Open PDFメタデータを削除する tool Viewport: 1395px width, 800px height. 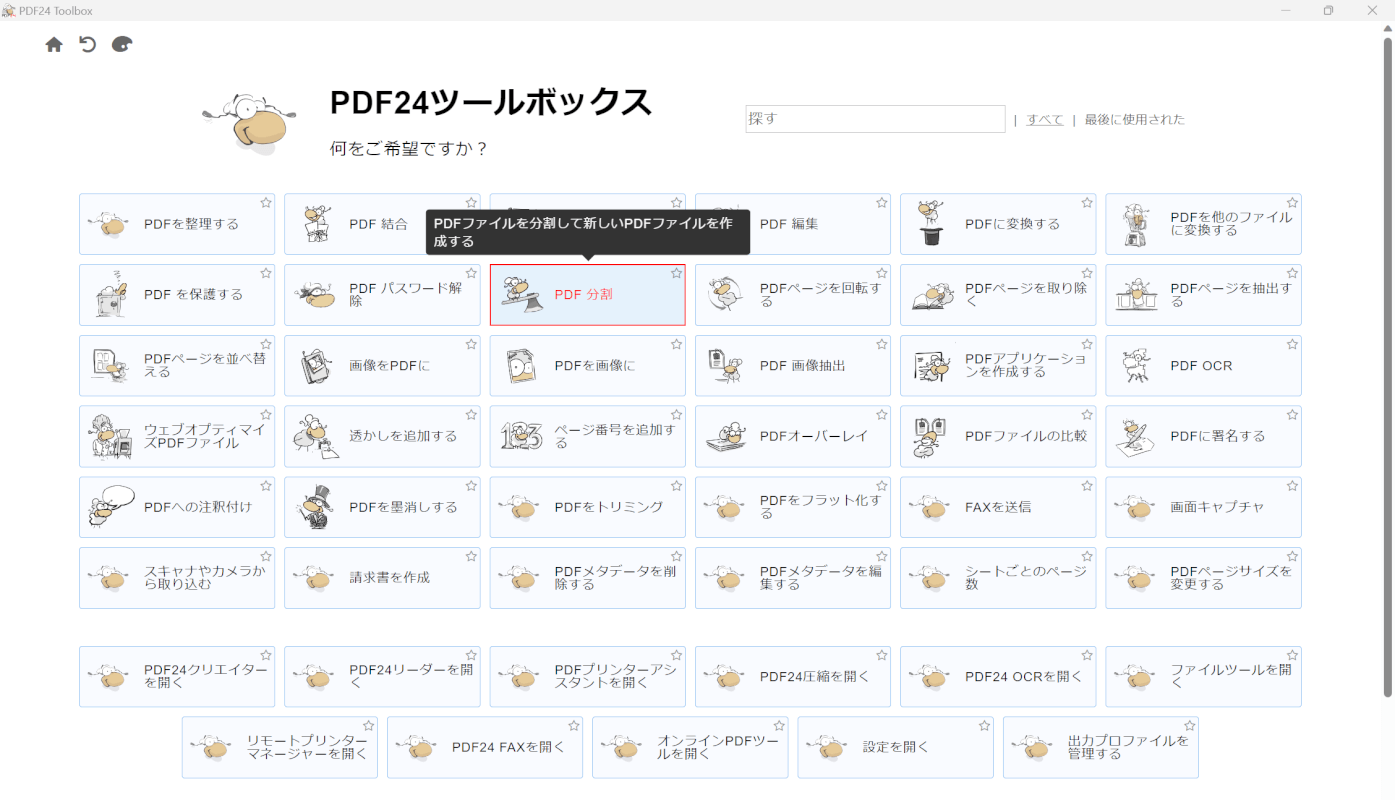pos(587,578)
